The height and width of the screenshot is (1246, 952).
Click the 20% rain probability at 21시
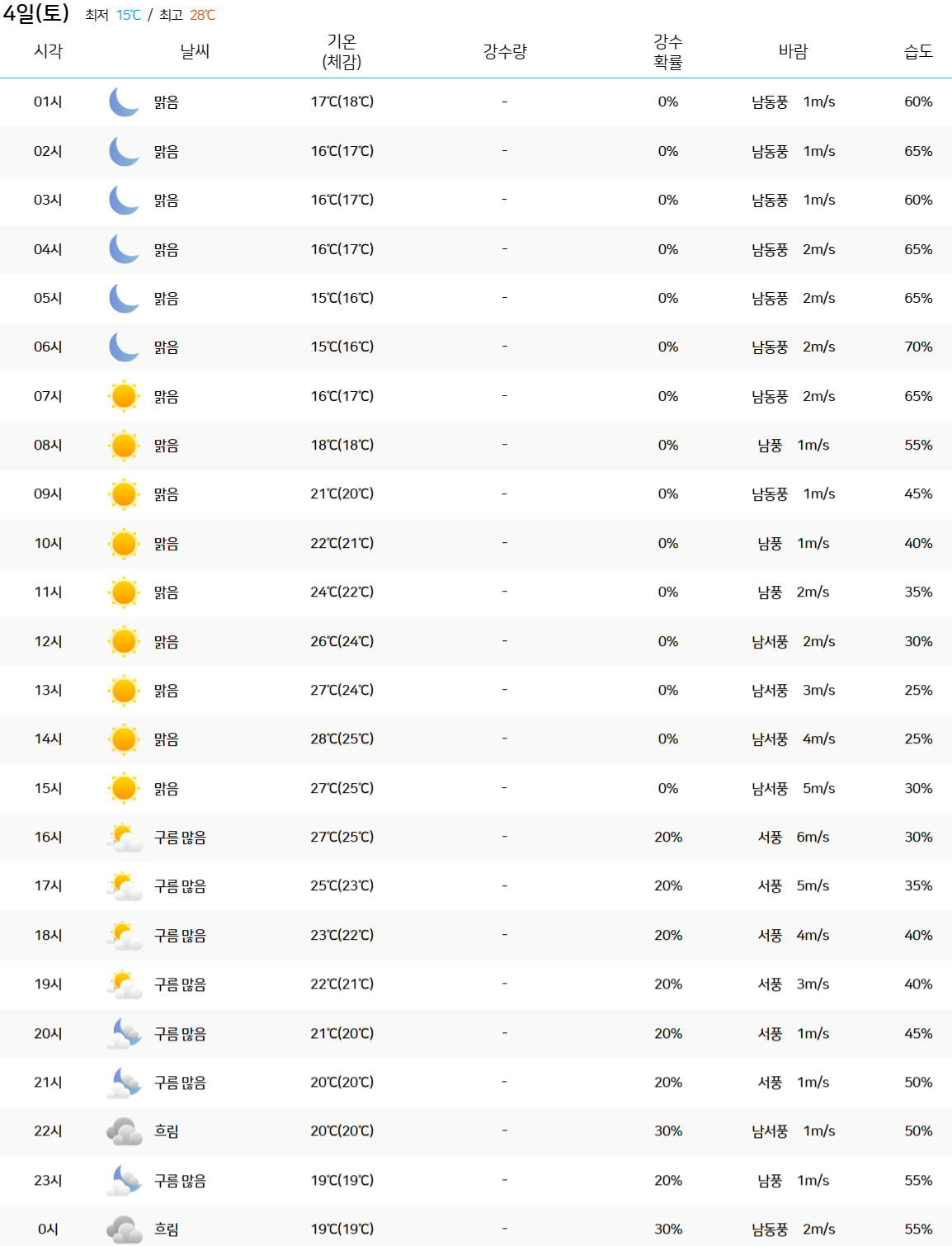pos(668,1082)
